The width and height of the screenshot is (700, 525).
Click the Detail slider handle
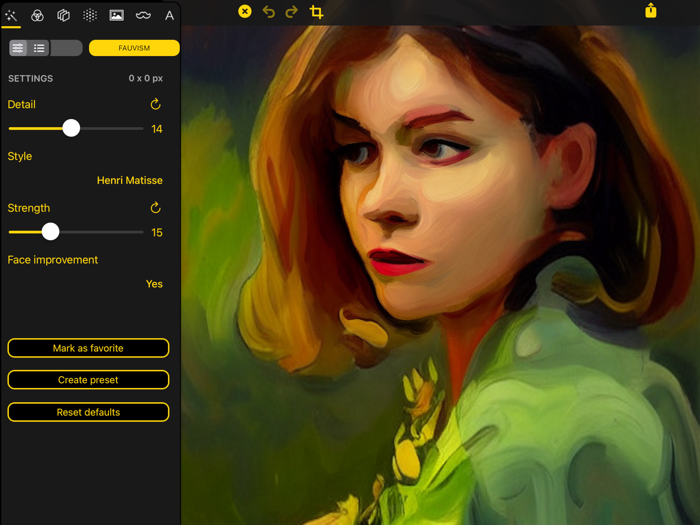[x=71, y=128]
